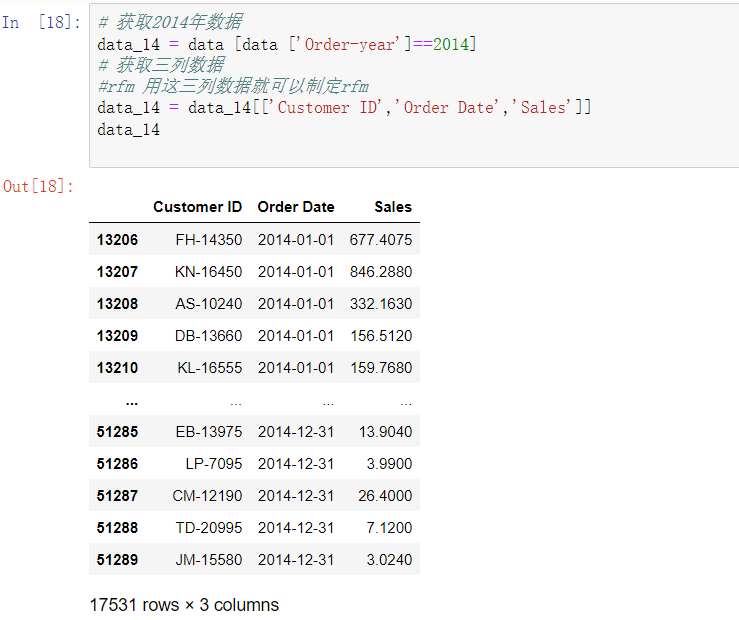Select the Customer ID column header

pos(197,207)
